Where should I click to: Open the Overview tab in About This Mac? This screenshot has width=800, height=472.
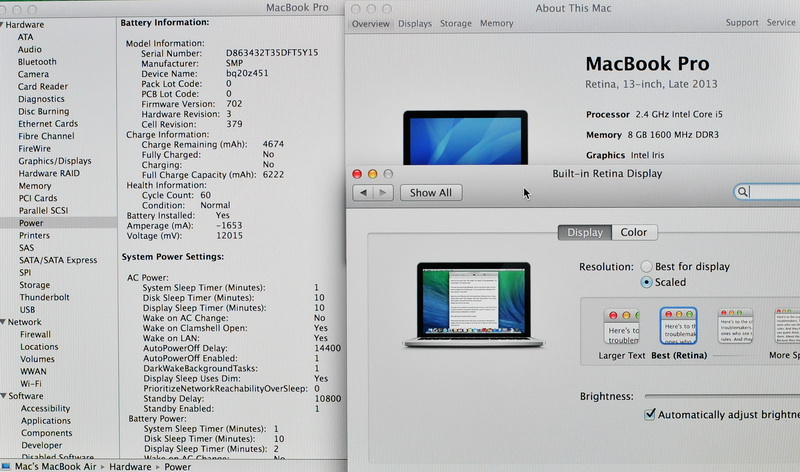370,23
